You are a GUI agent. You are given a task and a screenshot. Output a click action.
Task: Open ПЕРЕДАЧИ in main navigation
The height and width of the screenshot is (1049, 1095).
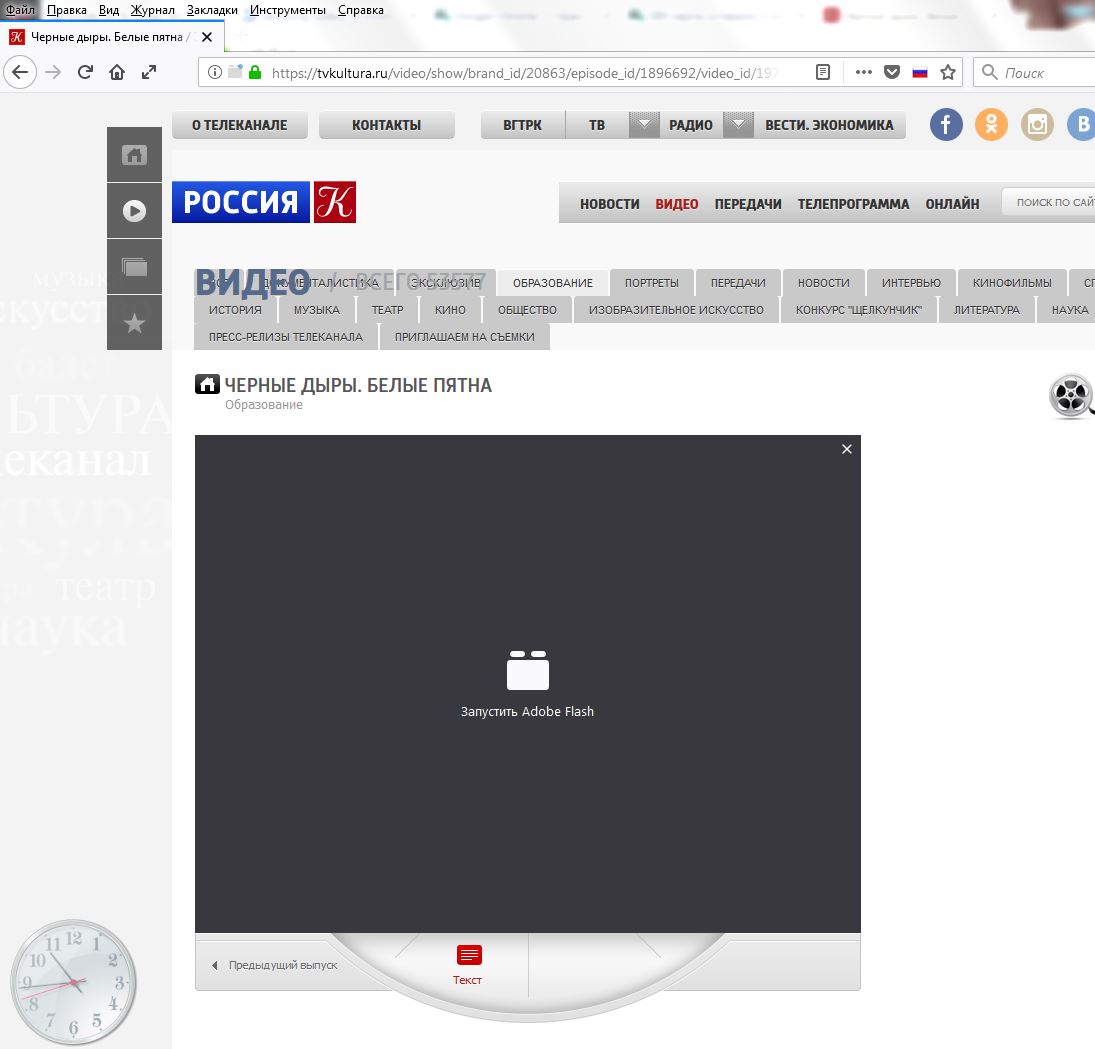(748, 204)
